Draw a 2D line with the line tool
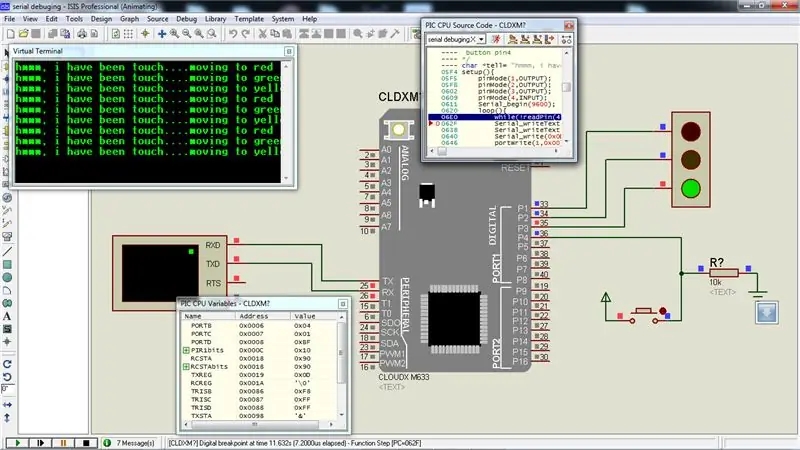 click(x=7, y=252)
